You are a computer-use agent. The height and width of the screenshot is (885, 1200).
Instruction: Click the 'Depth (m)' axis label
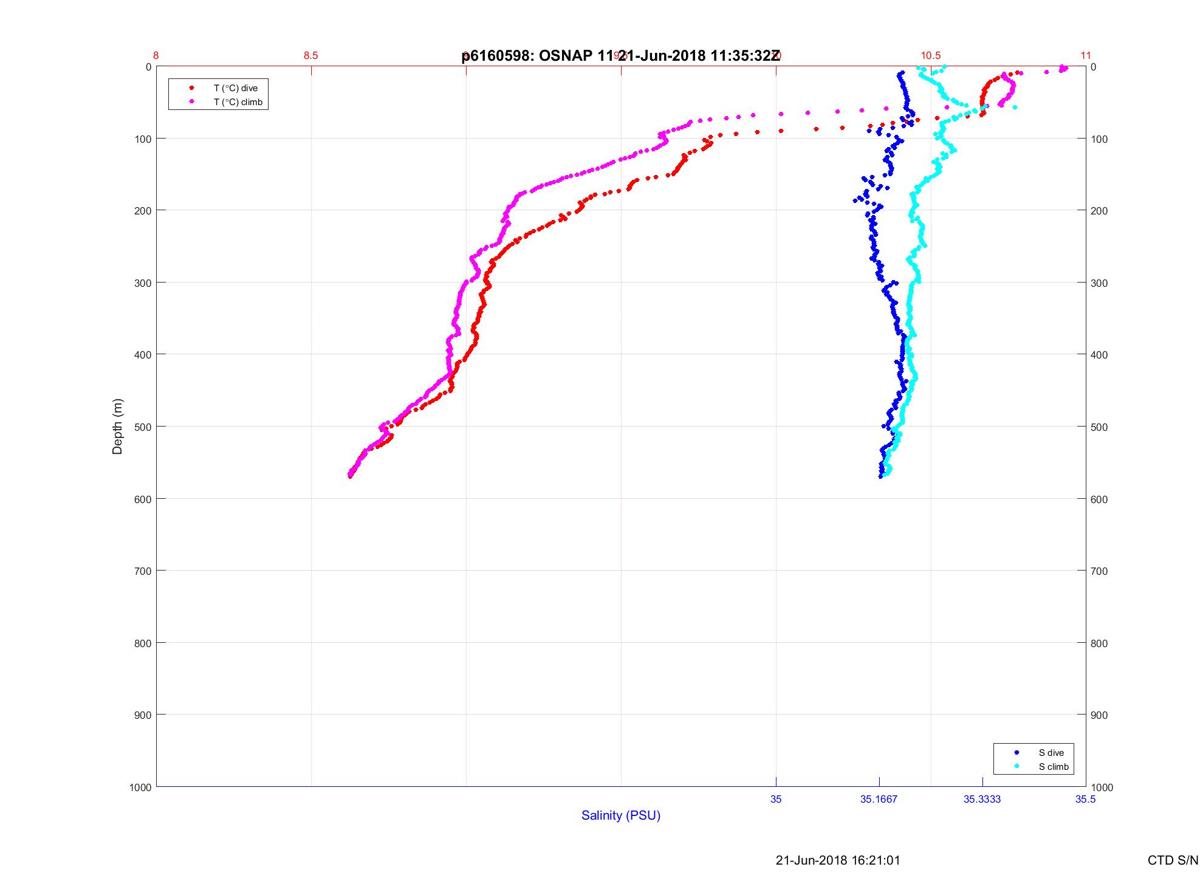click(x=118, y=427)
